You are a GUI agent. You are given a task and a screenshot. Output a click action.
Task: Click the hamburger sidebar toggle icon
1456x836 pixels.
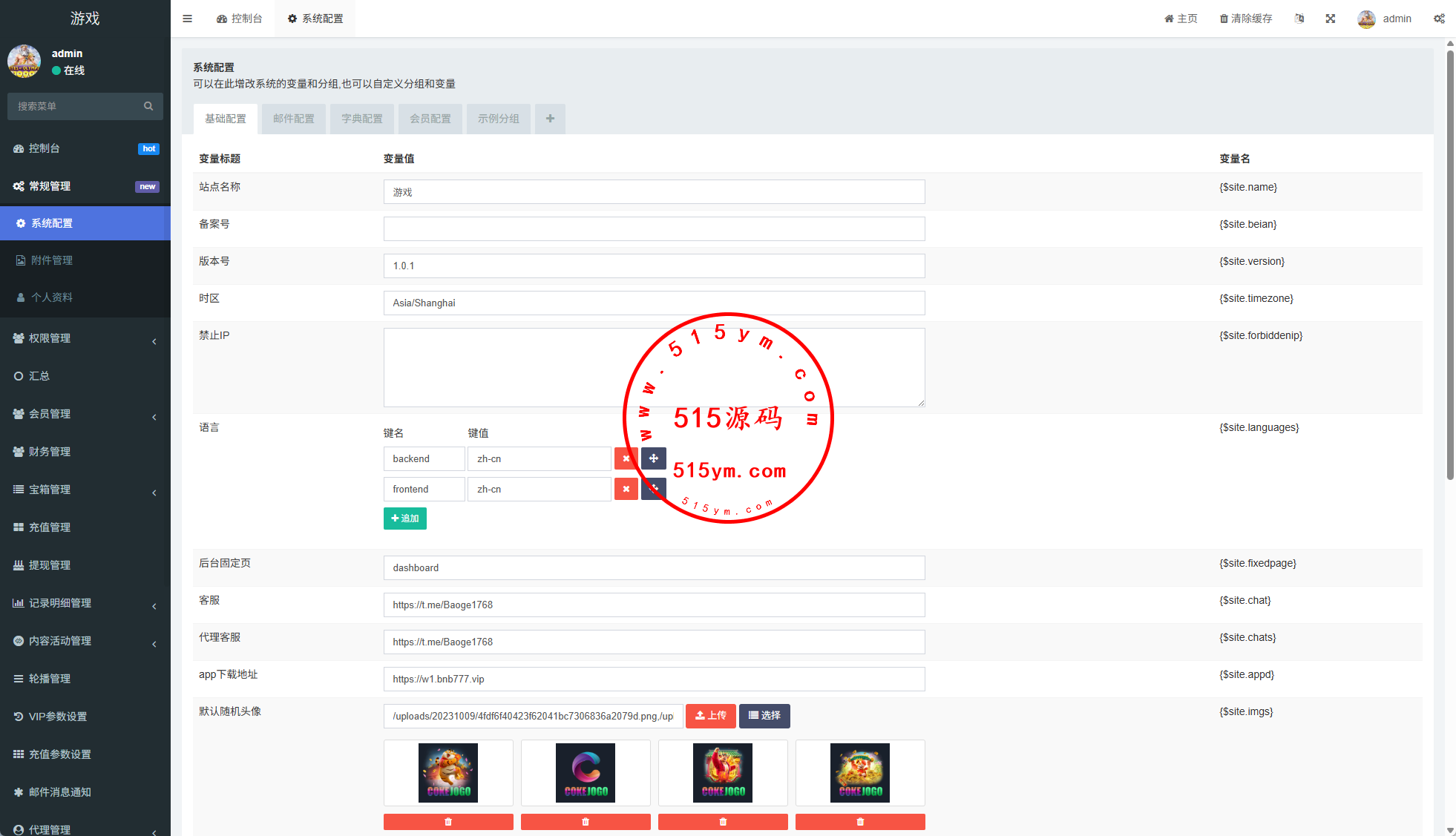187,19
